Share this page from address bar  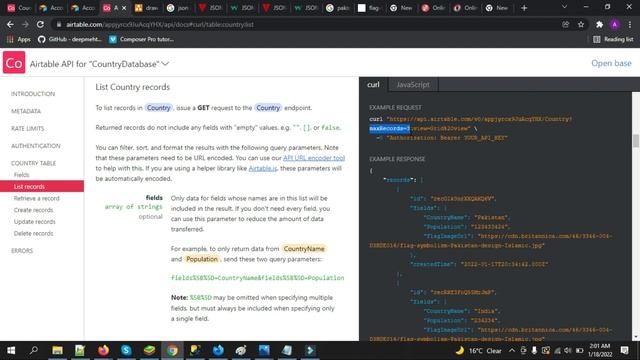pyautogui.click(x=565, y=24)
